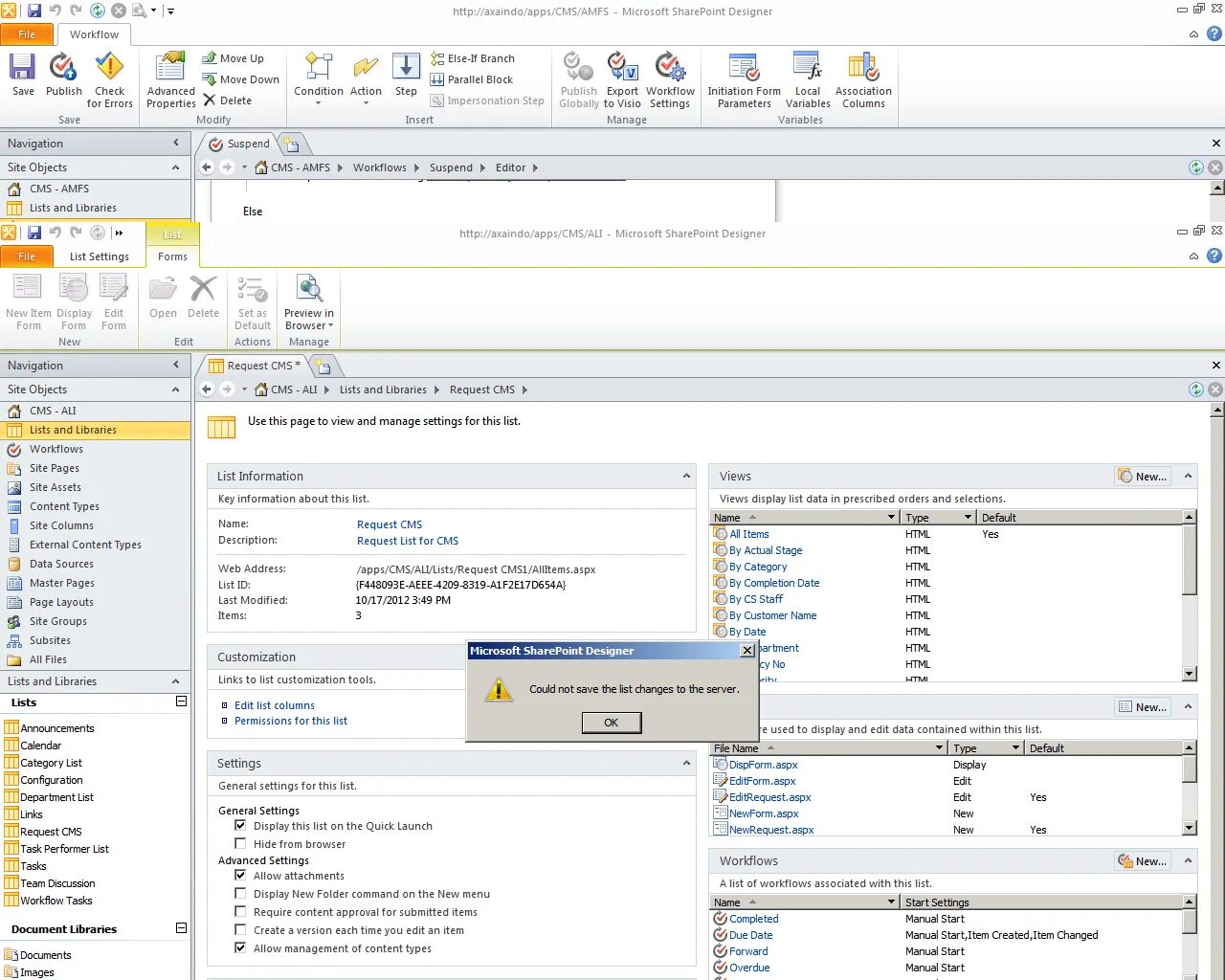Viewport: 1225px width, 980px height.
Task: Click New Item Form in Forms ribbon
Action: click(x=29, y=302)
